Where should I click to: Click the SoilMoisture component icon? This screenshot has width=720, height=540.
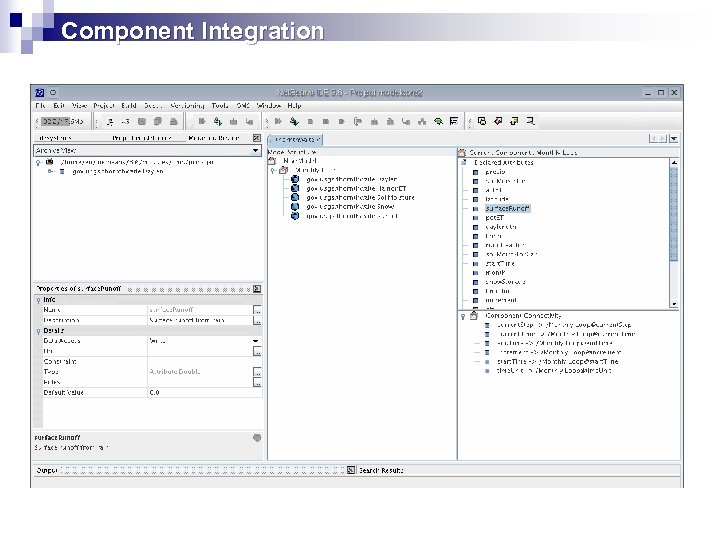pyautogui.click(x=295, y=198)
